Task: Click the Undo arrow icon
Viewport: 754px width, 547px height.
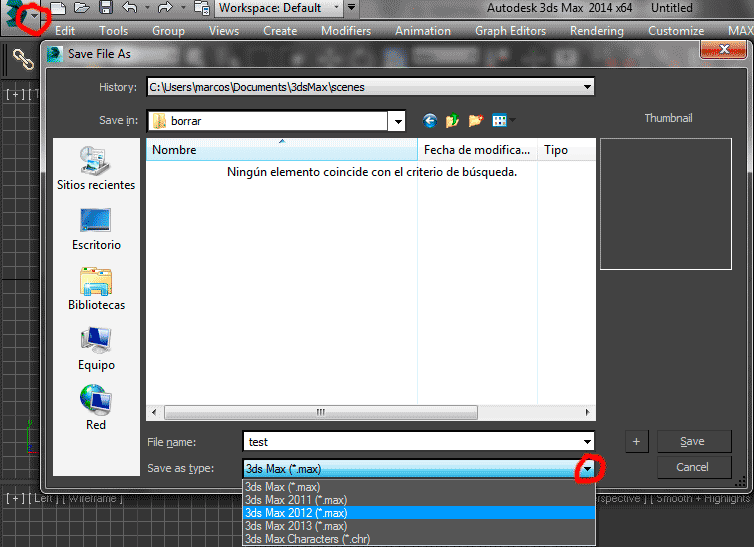Action: [130, 7]
